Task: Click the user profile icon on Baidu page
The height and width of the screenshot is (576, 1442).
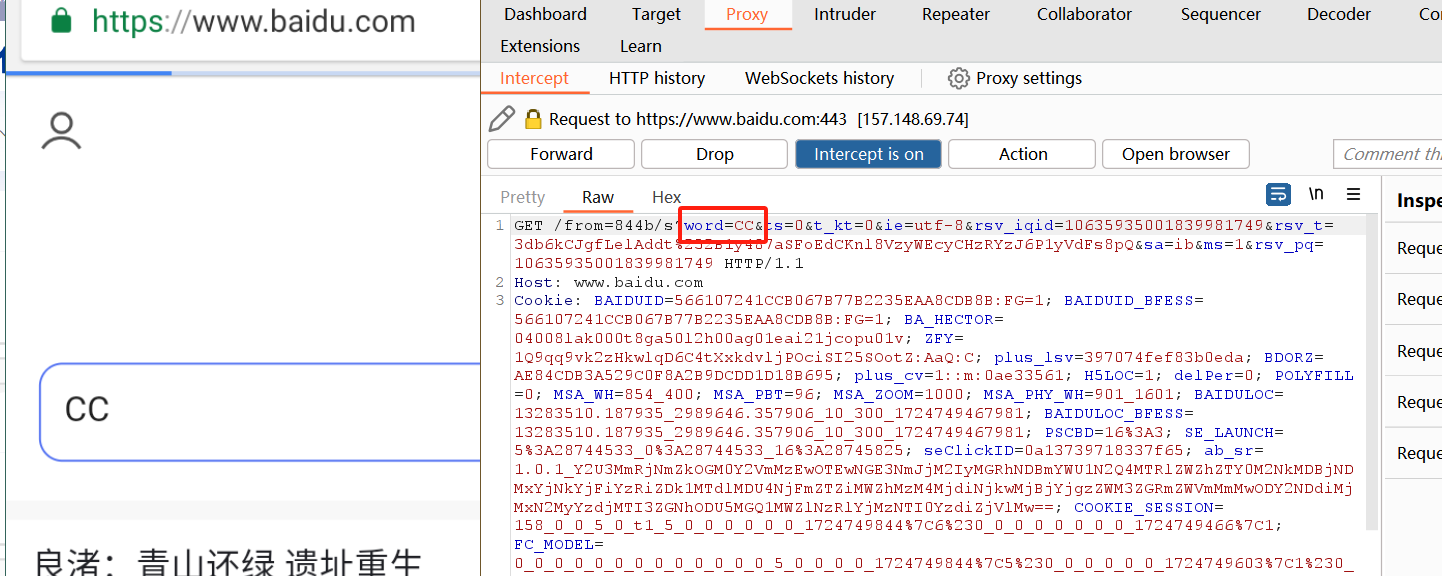Action: pos(61,132)
